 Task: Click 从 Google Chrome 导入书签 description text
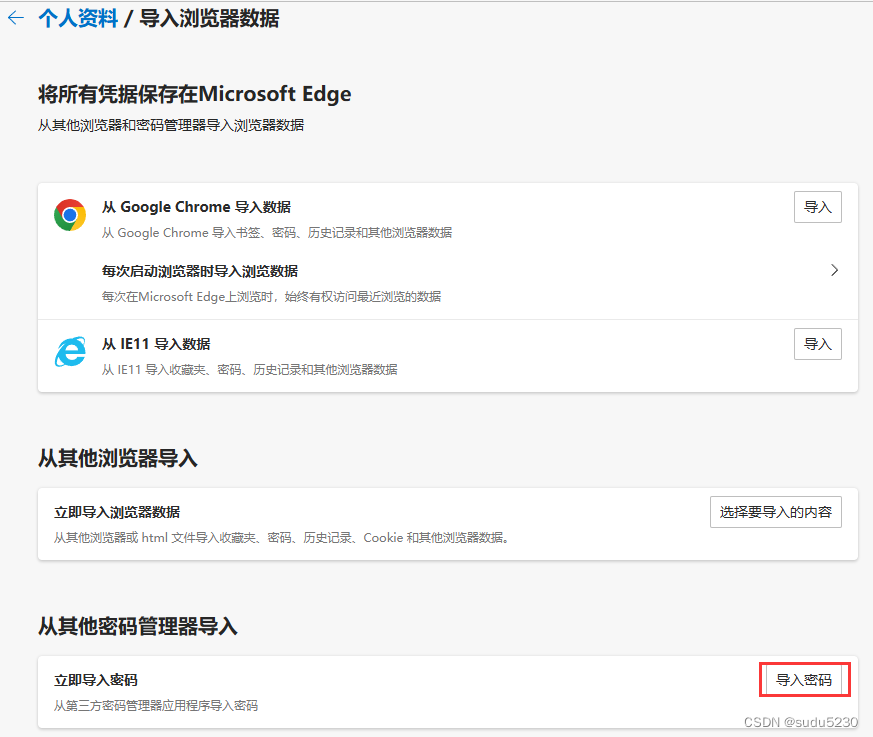pyautogui.click(x=277, y=233)
